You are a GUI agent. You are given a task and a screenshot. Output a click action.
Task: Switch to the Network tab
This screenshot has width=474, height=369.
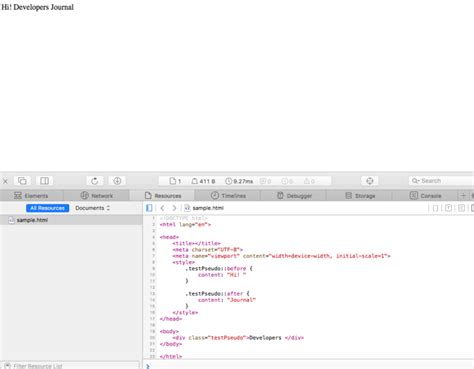97,196
